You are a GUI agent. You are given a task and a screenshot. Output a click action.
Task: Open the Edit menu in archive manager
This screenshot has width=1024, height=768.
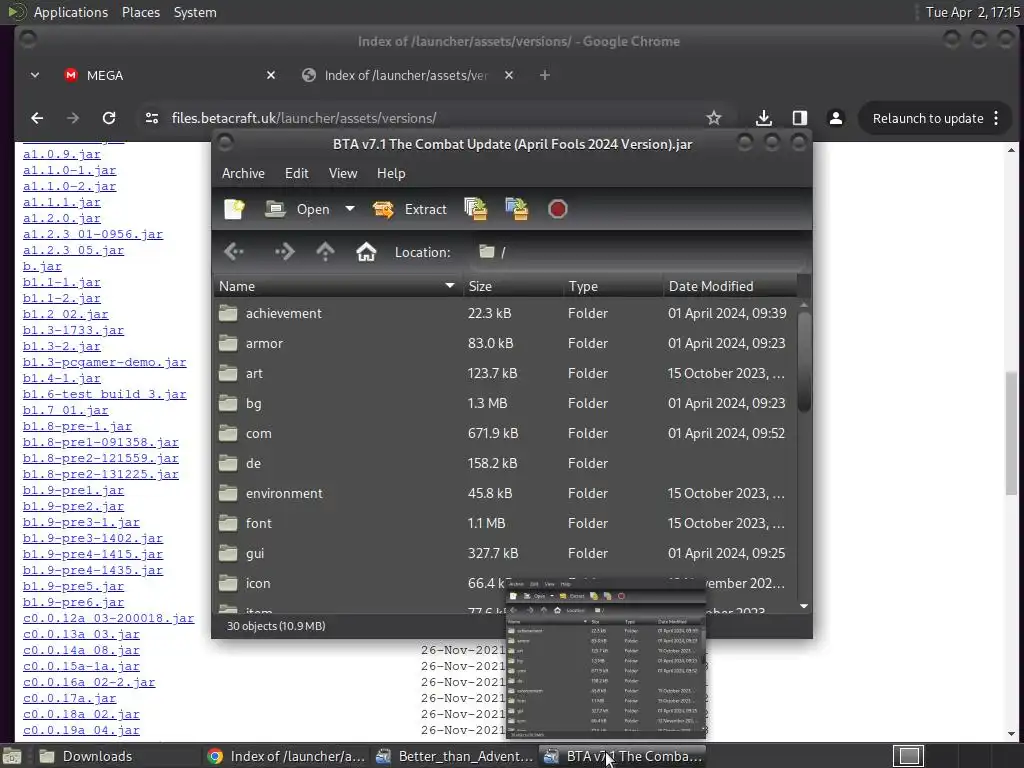[x=296, y=173]
